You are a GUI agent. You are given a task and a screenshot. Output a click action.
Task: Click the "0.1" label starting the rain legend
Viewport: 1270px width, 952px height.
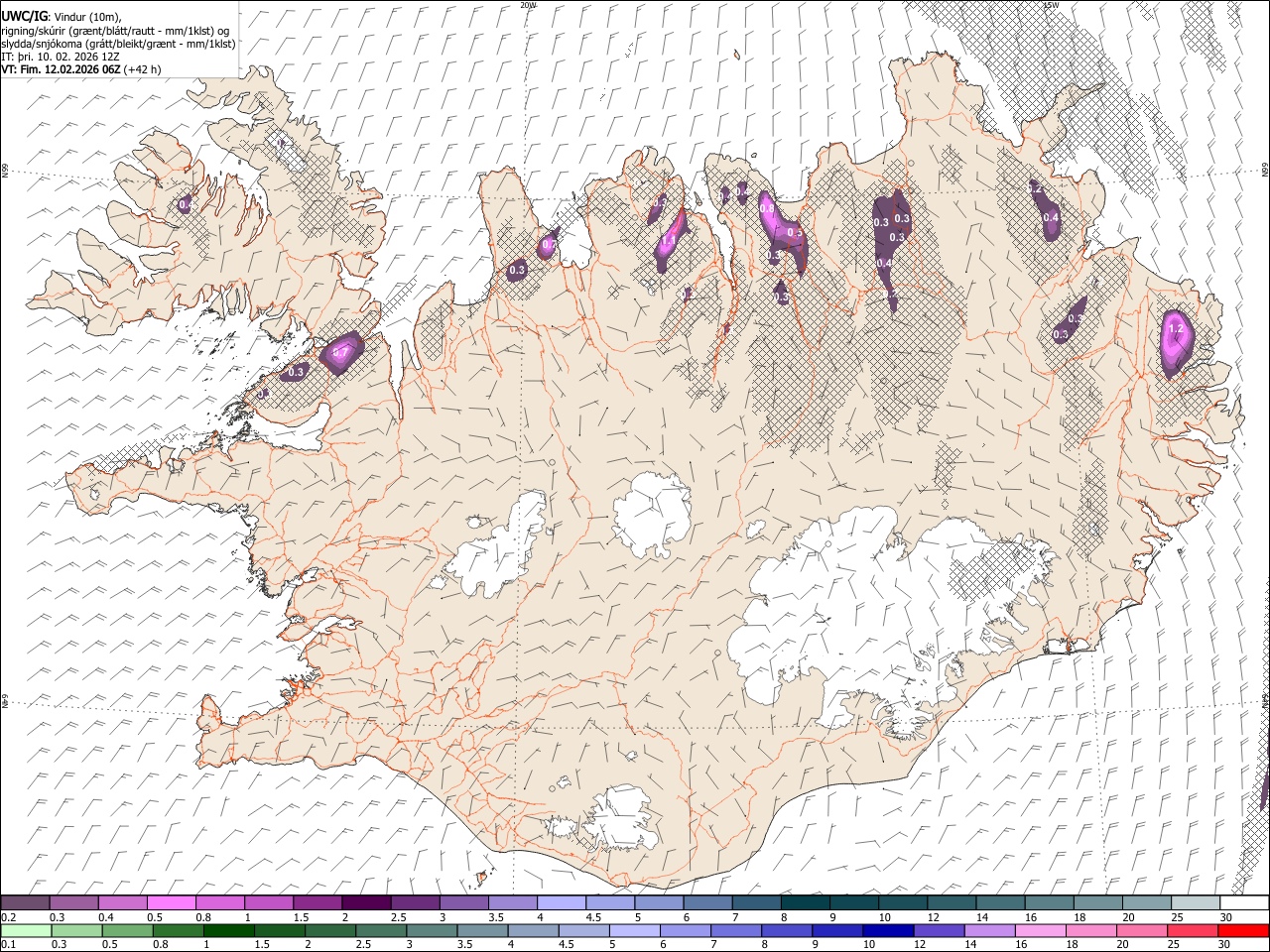[9, 944]
